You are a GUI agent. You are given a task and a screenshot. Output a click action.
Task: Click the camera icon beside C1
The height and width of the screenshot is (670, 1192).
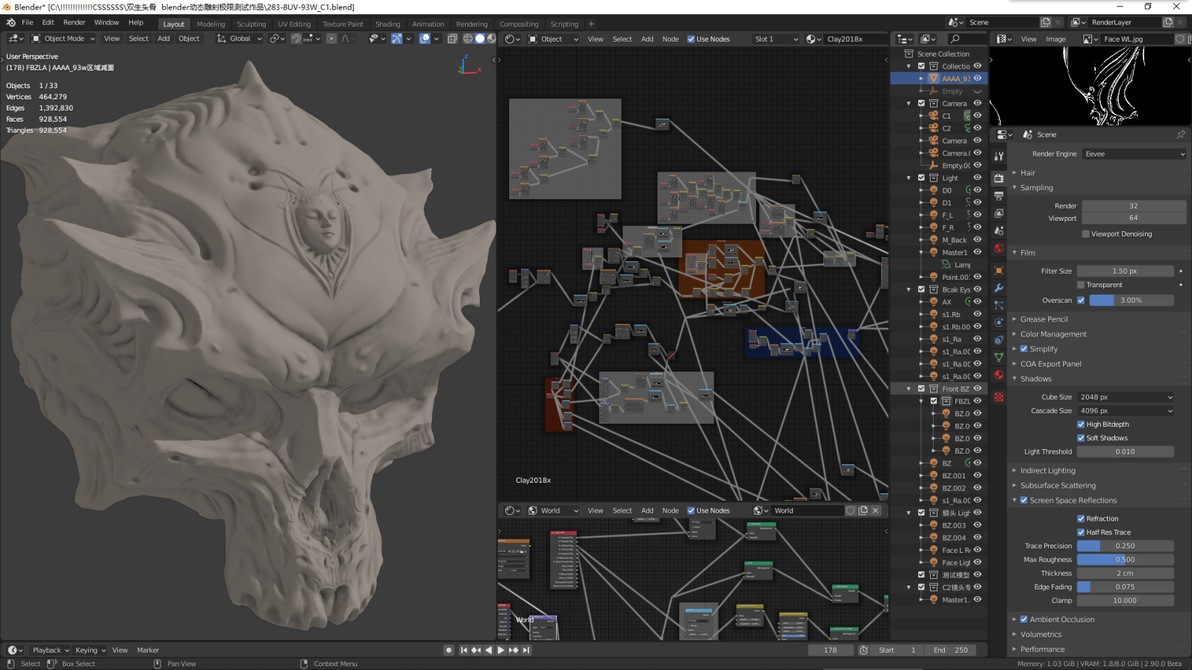point(934,116)
